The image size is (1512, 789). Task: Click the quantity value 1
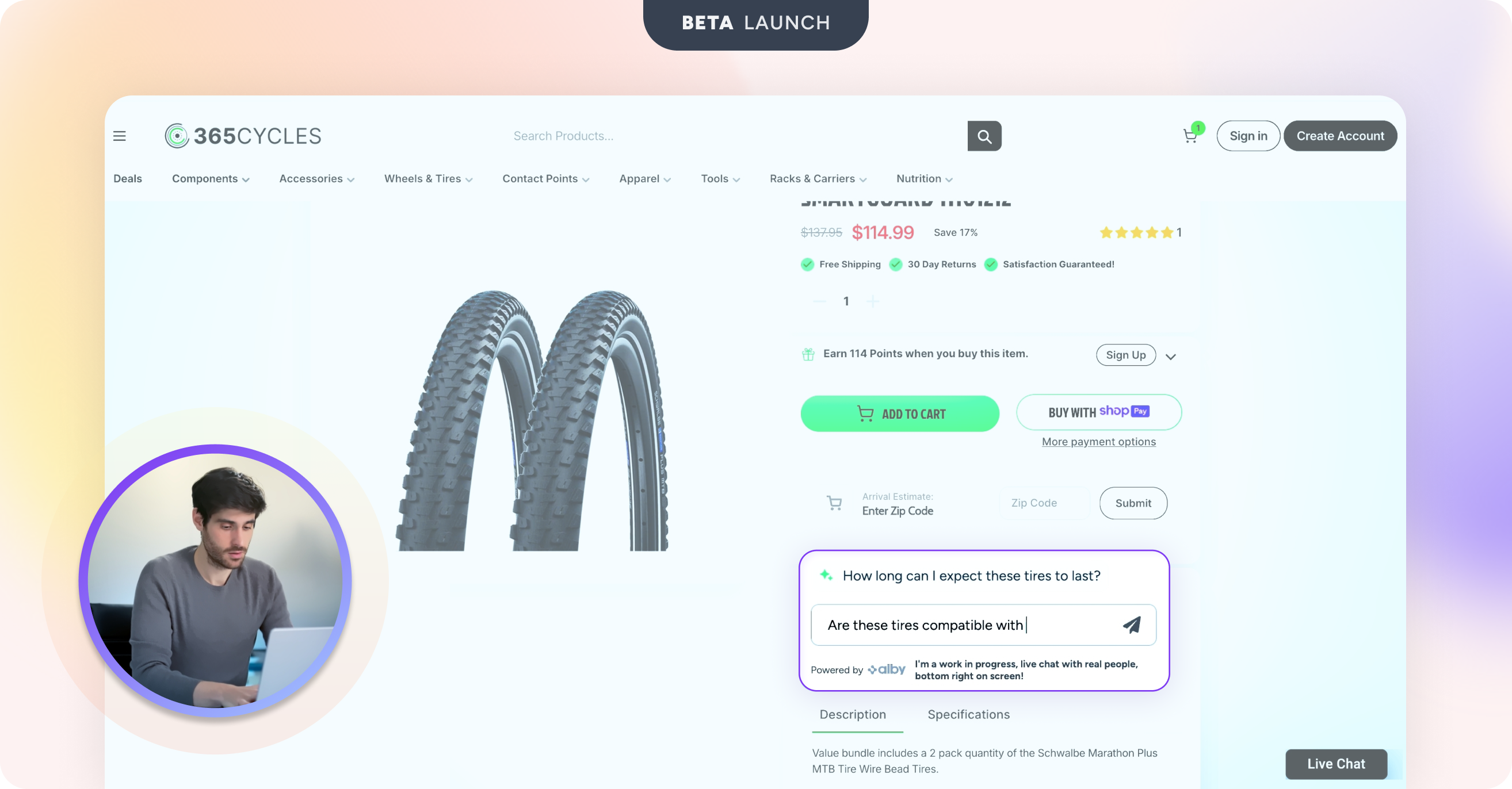coord(846,301)
